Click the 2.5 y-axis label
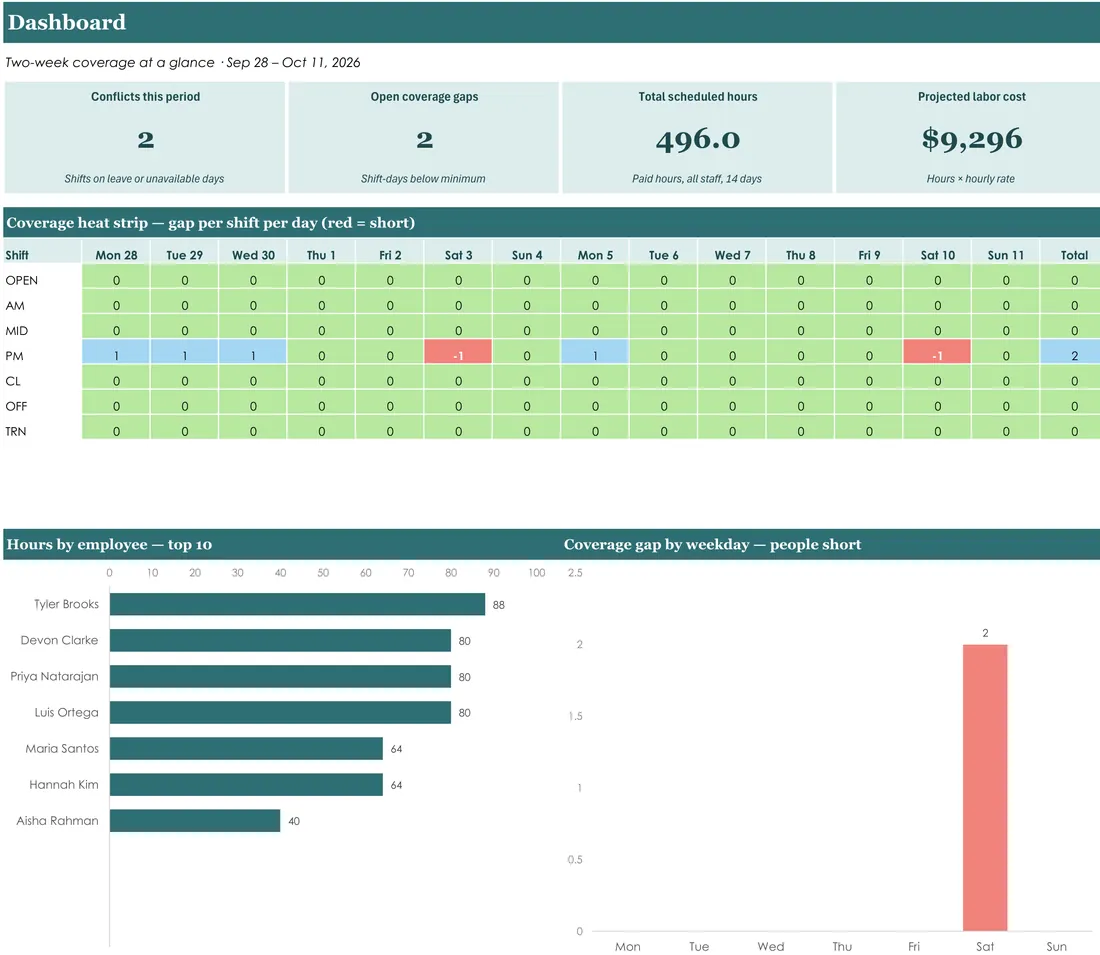 click(575, 573)
